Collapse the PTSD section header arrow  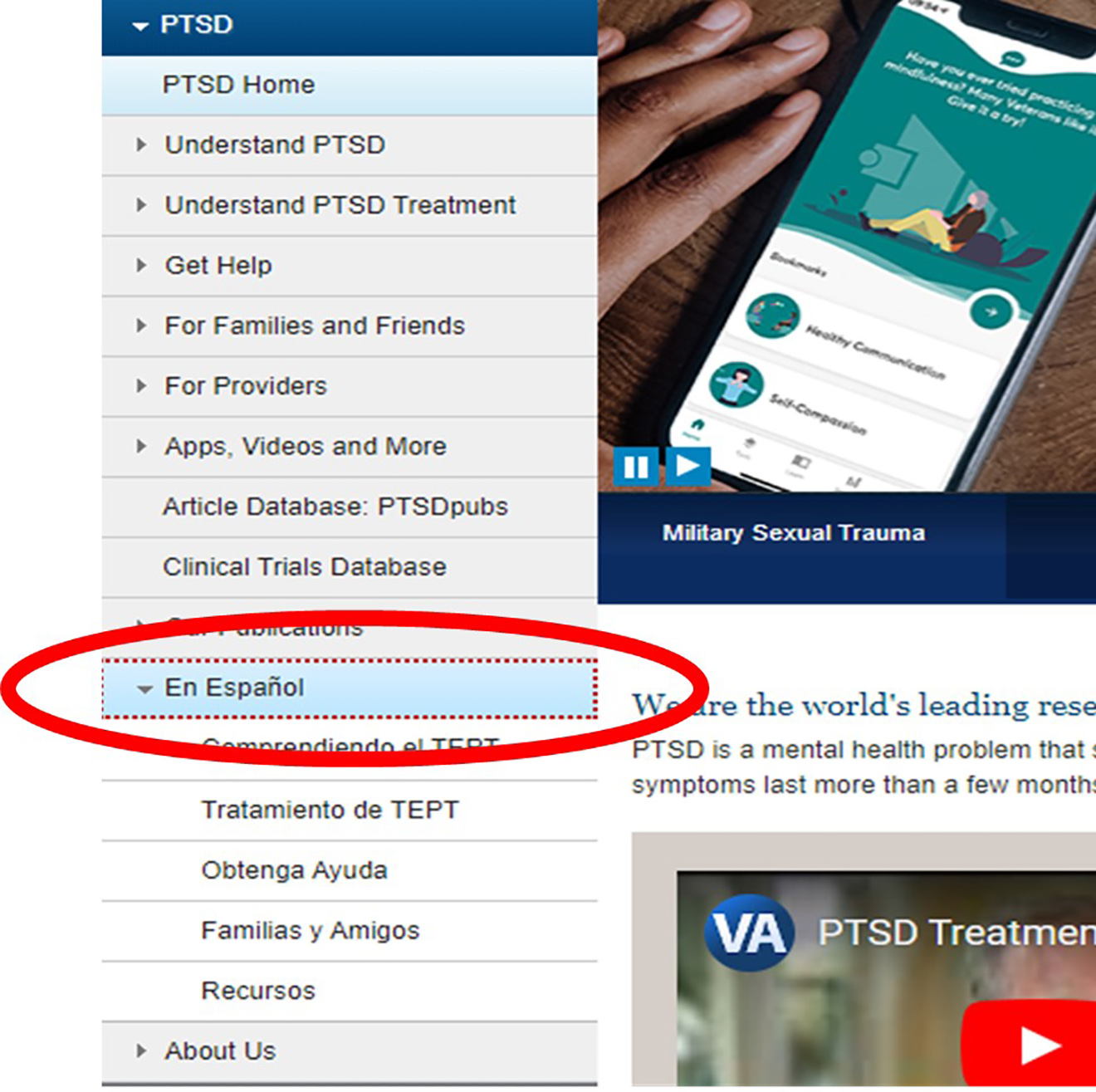pos(140,27)
